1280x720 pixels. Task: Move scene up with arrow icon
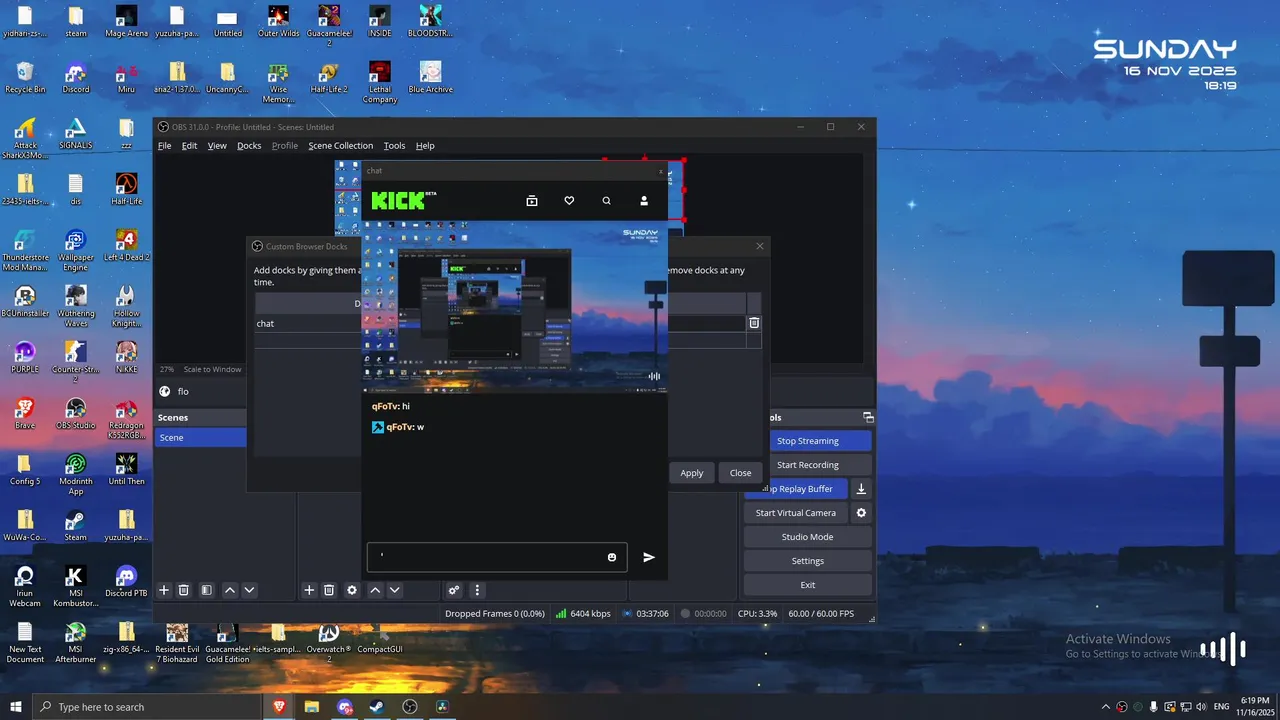[x=230, y=590]
